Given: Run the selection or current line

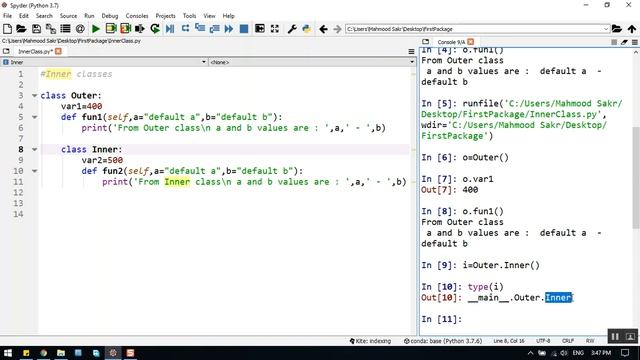Looking at the screenshot, I should click(140, 29).
